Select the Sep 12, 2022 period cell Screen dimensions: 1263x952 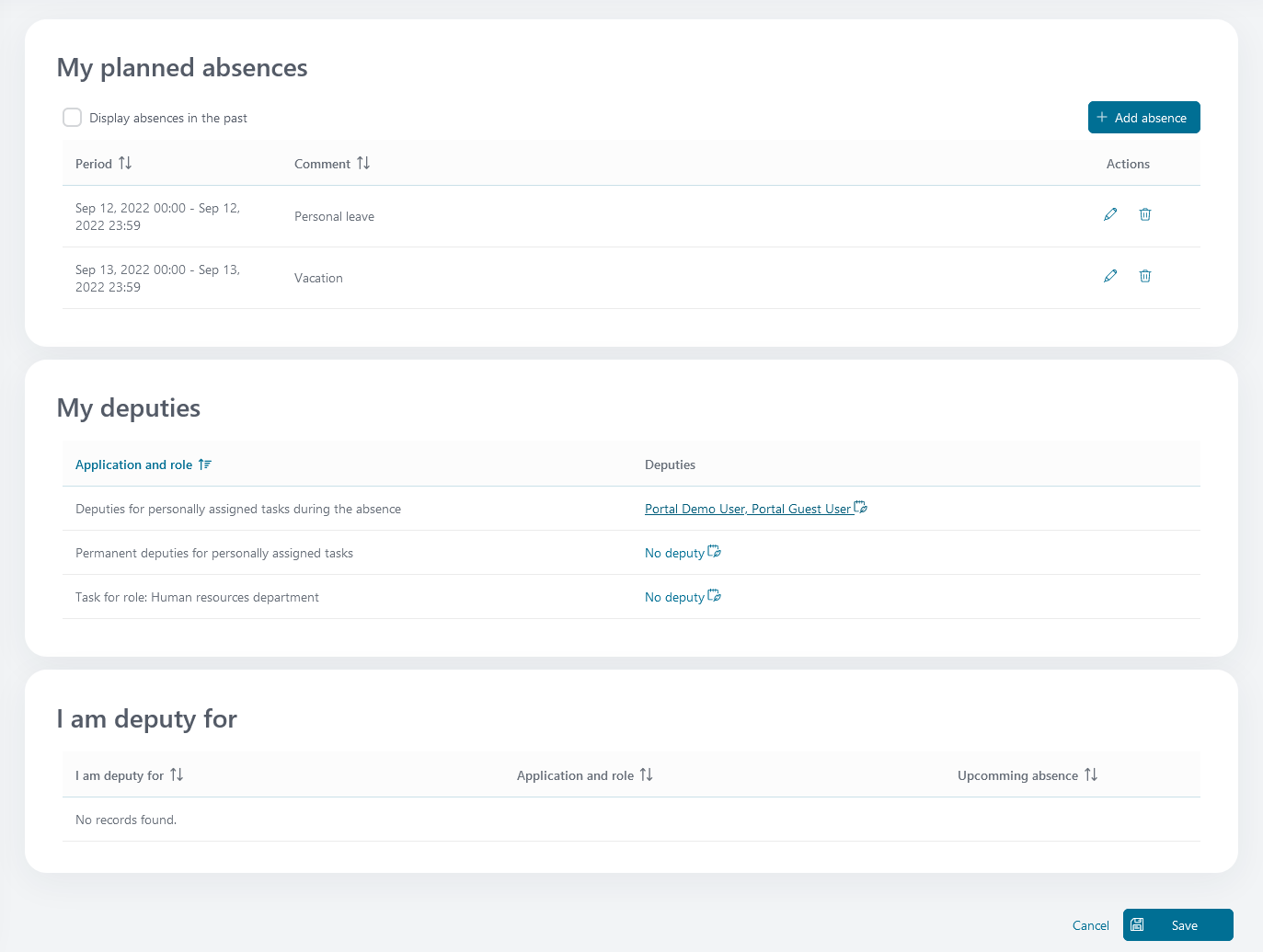[x=158, y=217]
